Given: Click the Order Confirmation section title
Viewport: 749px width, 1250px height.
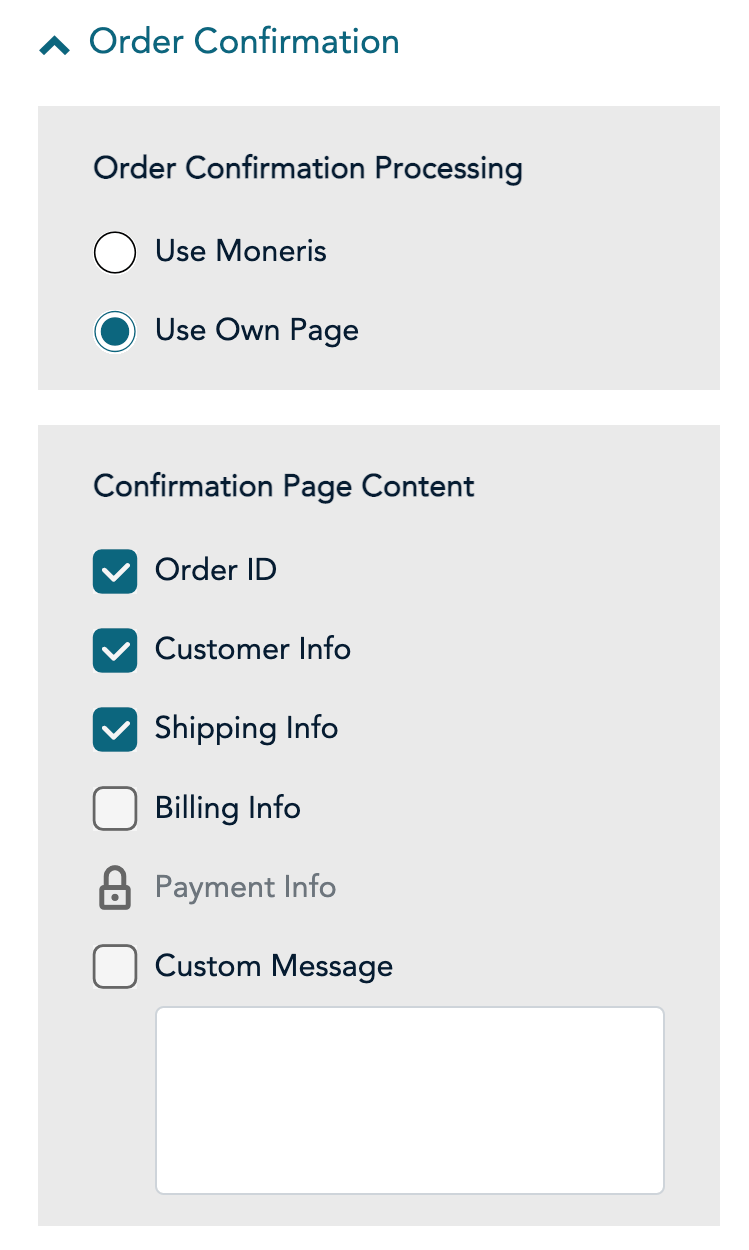Looking at the screenshot, I should 244,42.
